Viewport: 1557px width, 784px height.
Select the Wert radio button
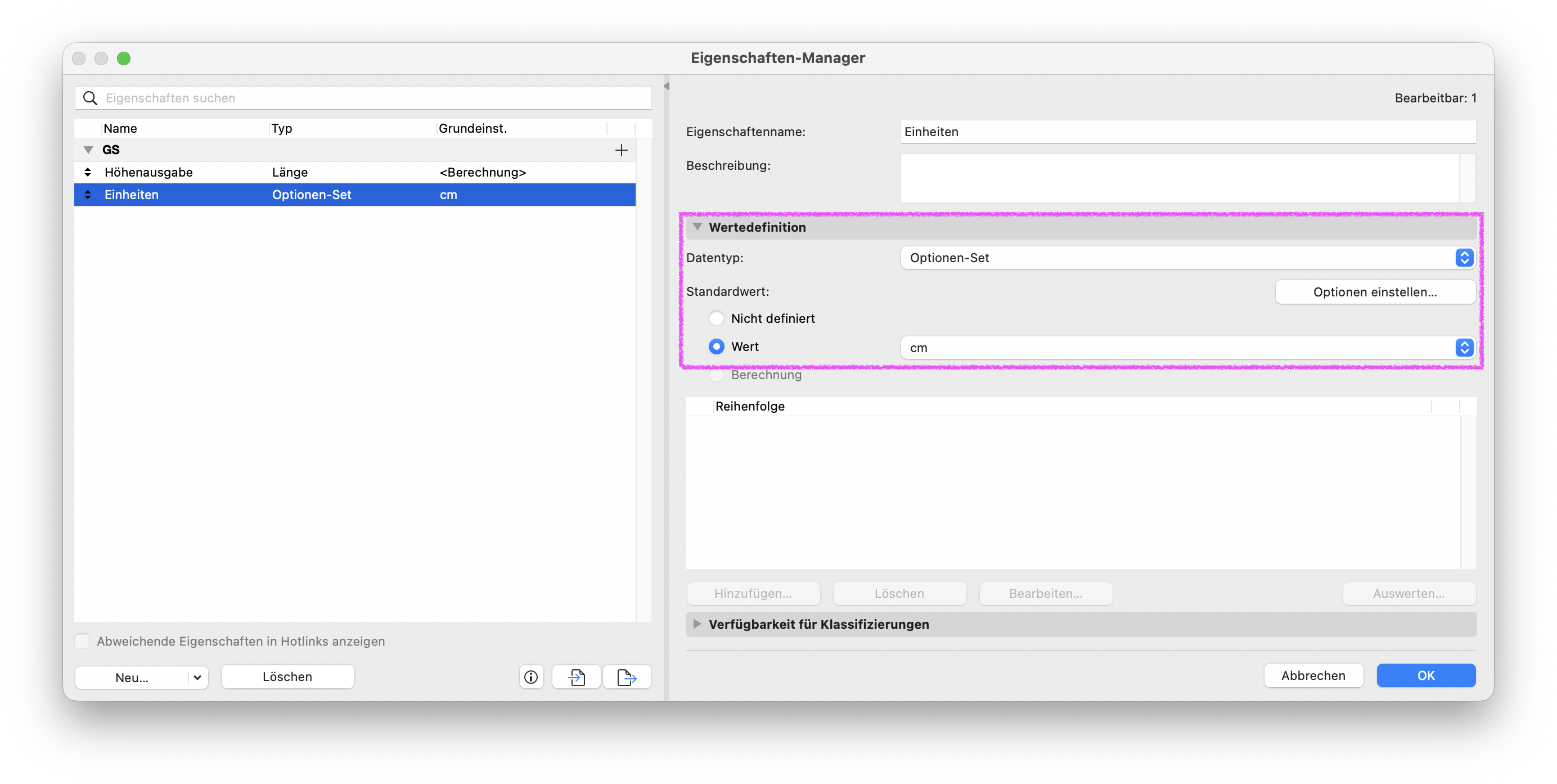pos(716,346)
